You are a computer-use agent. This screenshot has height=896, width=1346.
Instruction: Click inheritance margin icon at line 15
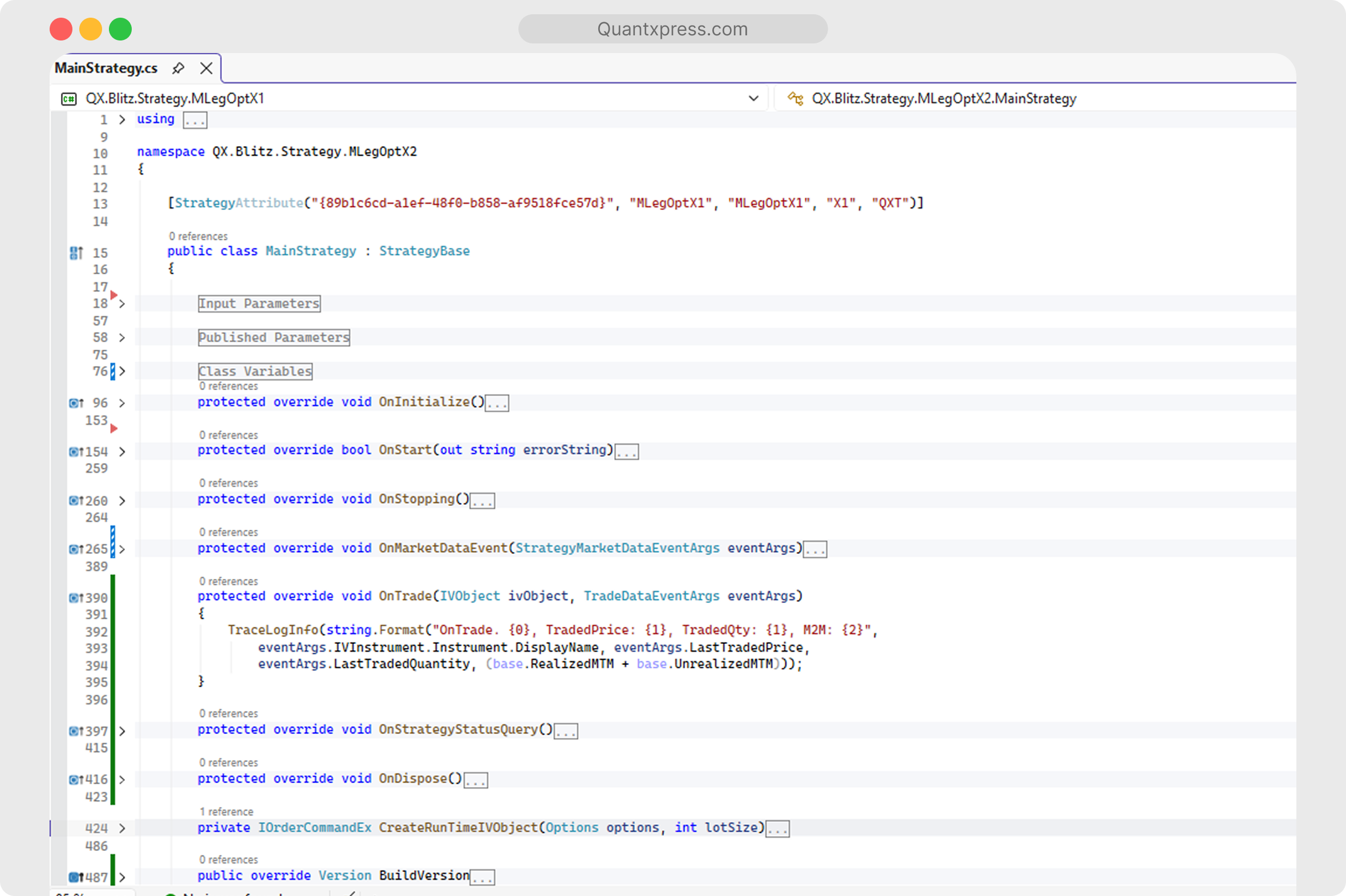[76, 253]
